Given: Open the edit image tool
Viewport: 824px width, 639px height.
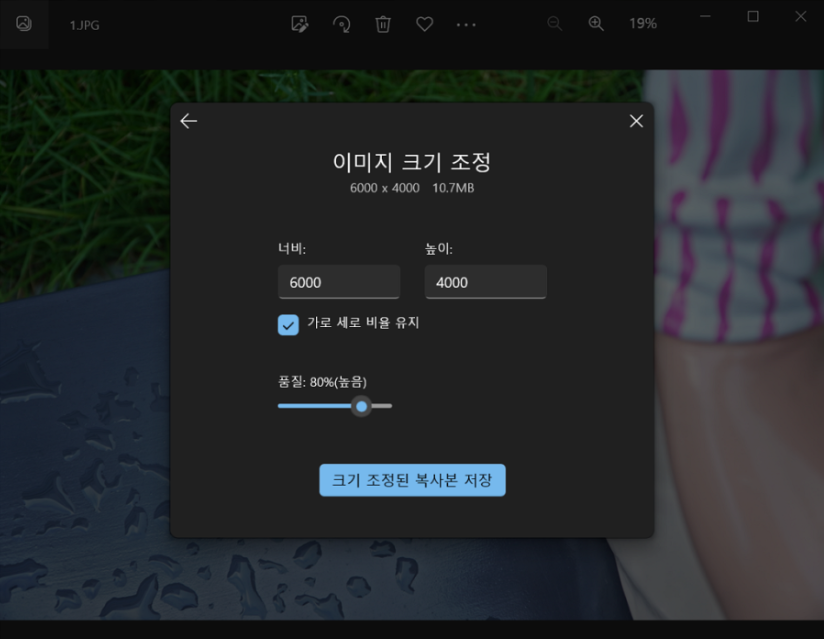Looking at the screenshot, I should pos(300,24).
